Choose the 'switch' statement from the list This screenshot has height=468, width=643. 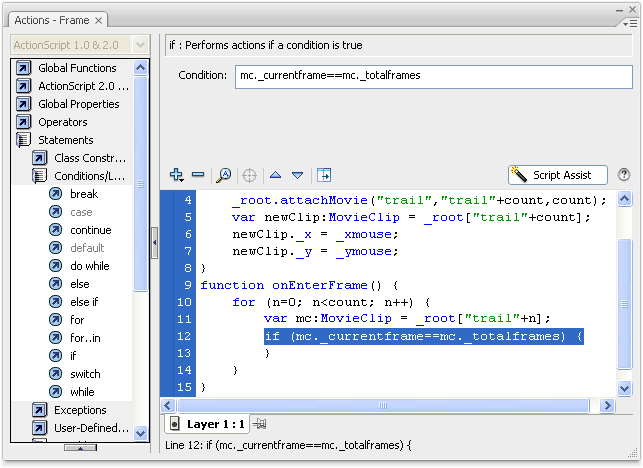point(85,374)
